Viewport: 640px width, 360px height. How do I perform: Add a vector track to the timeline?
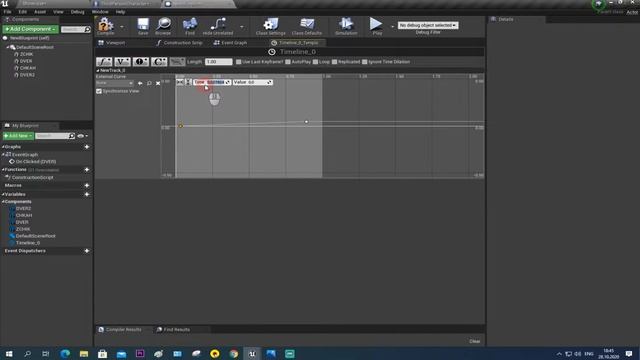click(122, 62)
